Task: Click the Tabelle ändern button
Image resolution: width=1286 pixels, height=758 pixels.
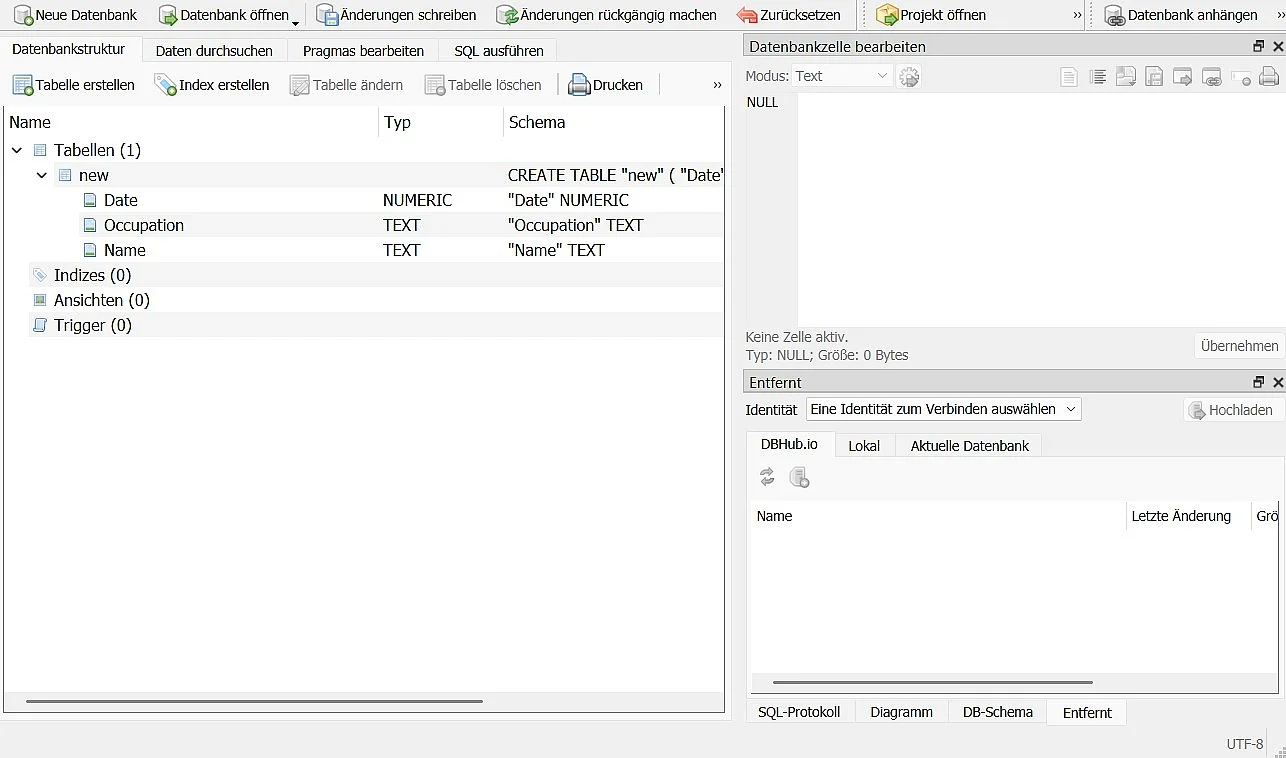Action: (x=346, y=85)
